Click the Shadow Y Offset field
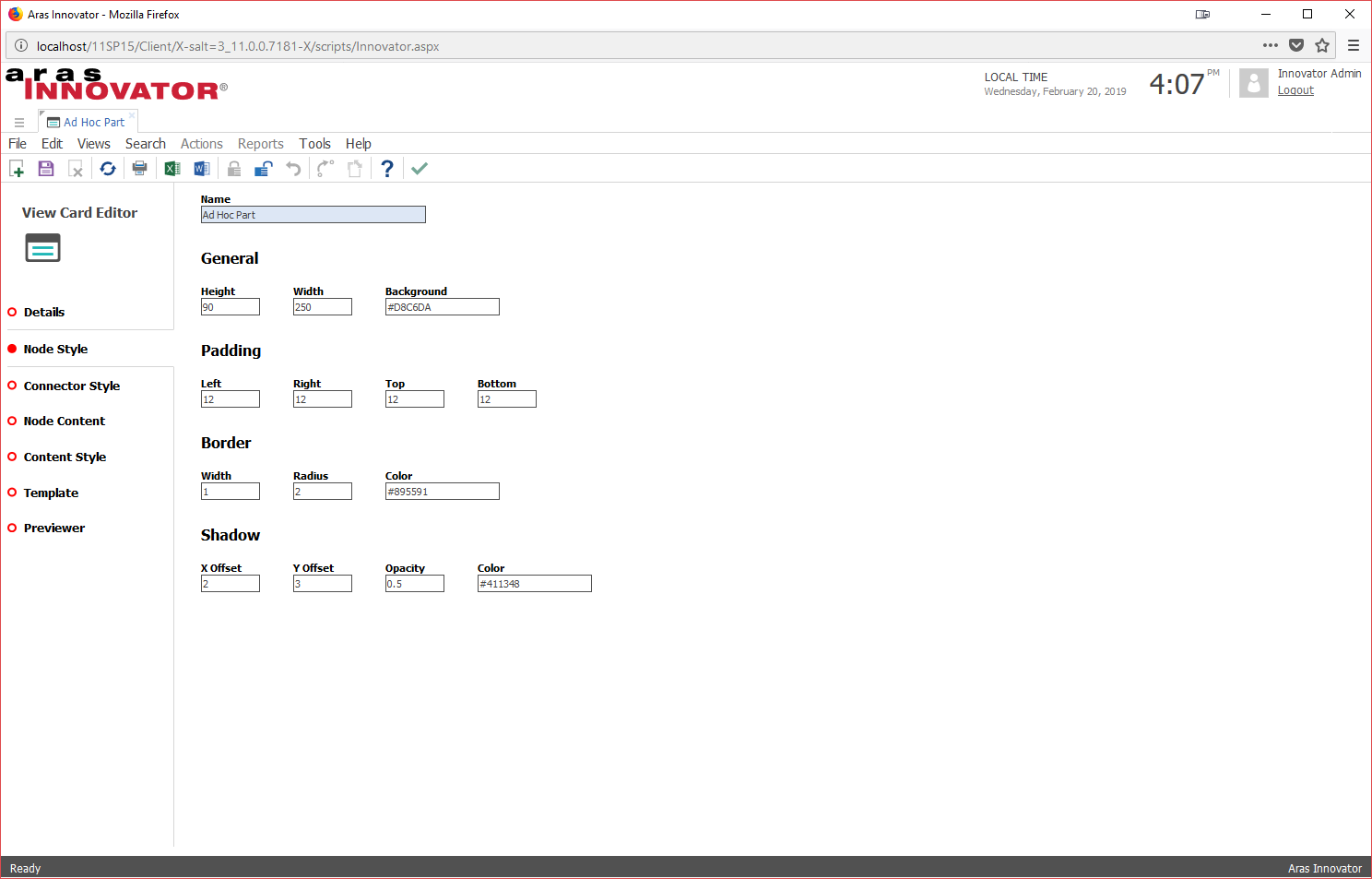This screenshot has width=1372, height=879. coord(323,584)
